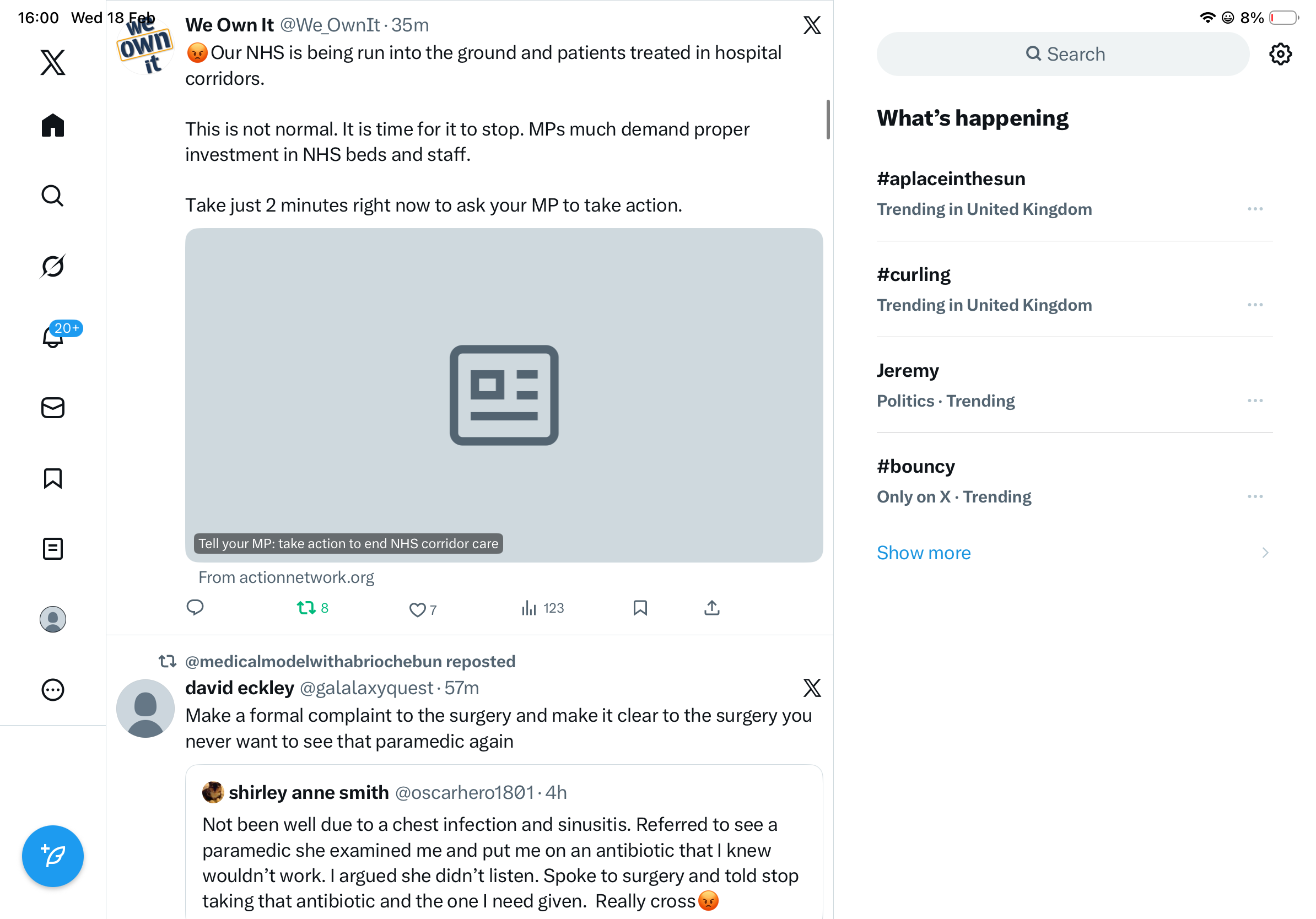This screenshot has width=1316, height=919.
Task: Open Bookmarks in the left sidebar
Action: click(x=53, y=478)
